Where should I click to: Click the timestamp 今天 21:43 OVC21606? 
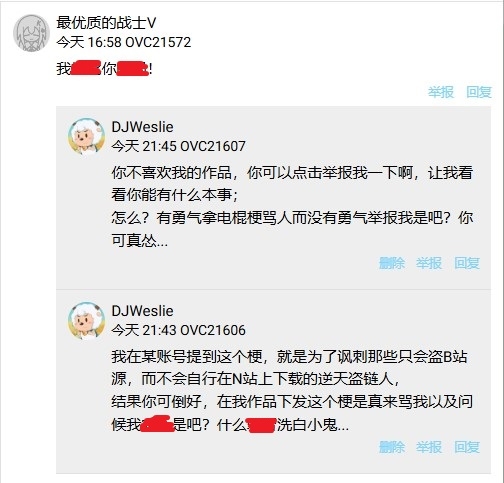[x=178, y=330]
